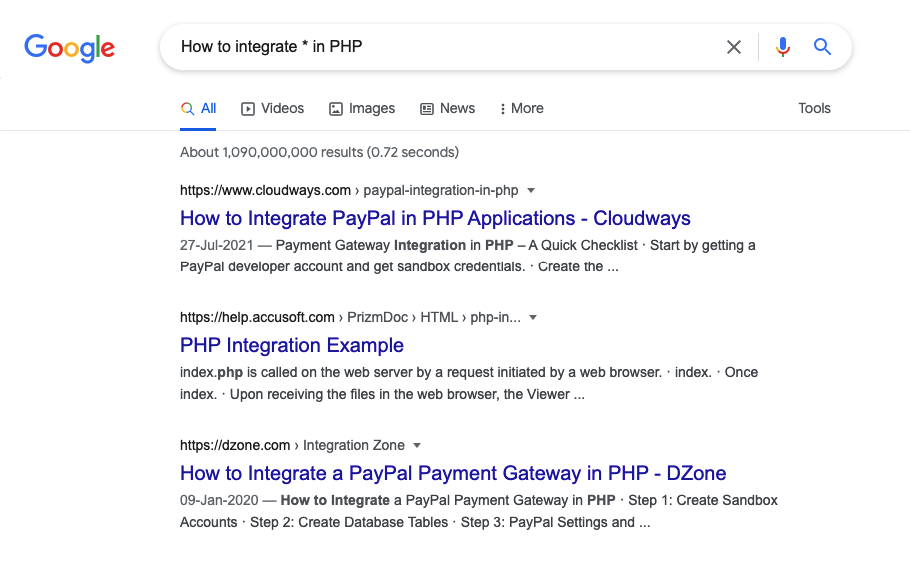
Task: Click the '27-Jul-2021' snippet date
Action: (216, 246)
